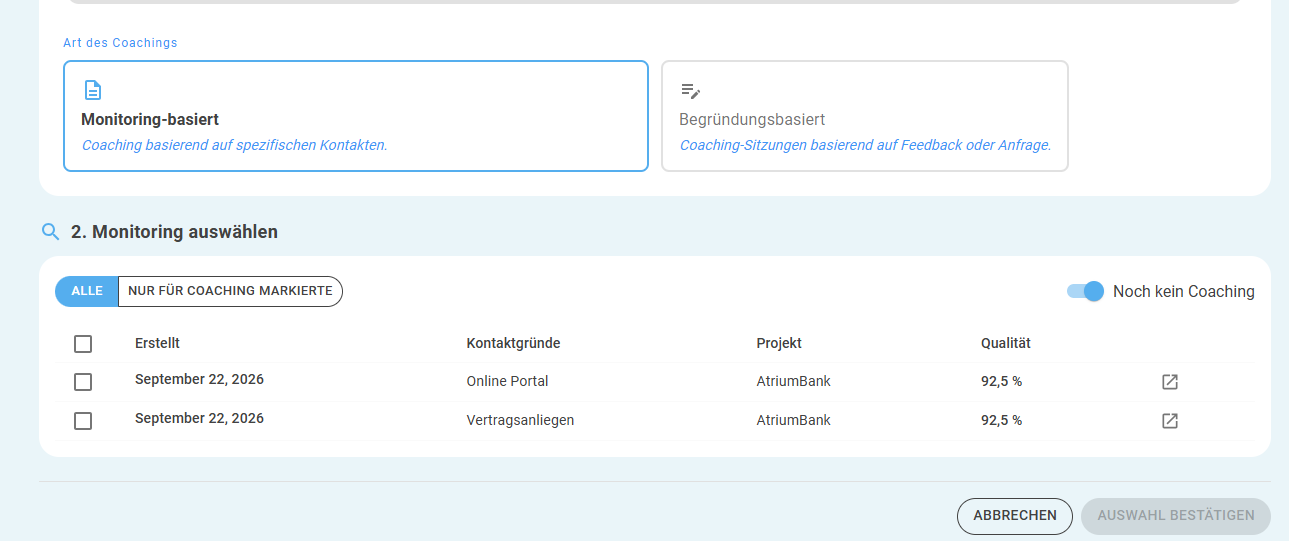Click the edit-note icon in Begründungsbasiert card
The image size is (1289, 541).
pyautogui.click(x=690, y=90)
